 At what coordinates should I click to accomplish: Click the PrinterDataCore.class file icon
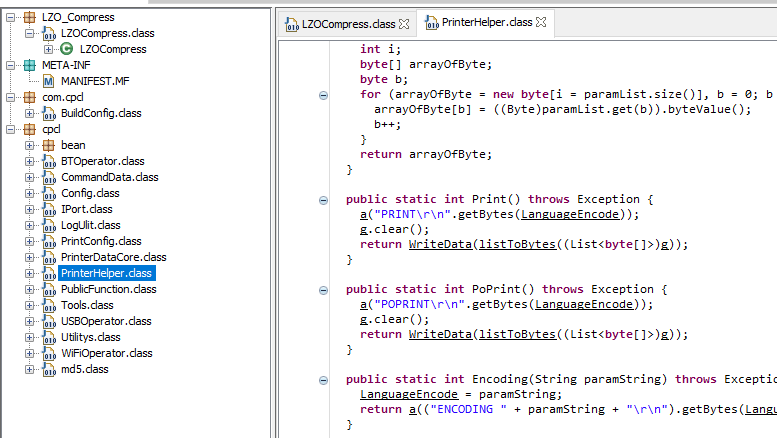tap(49, 258)
